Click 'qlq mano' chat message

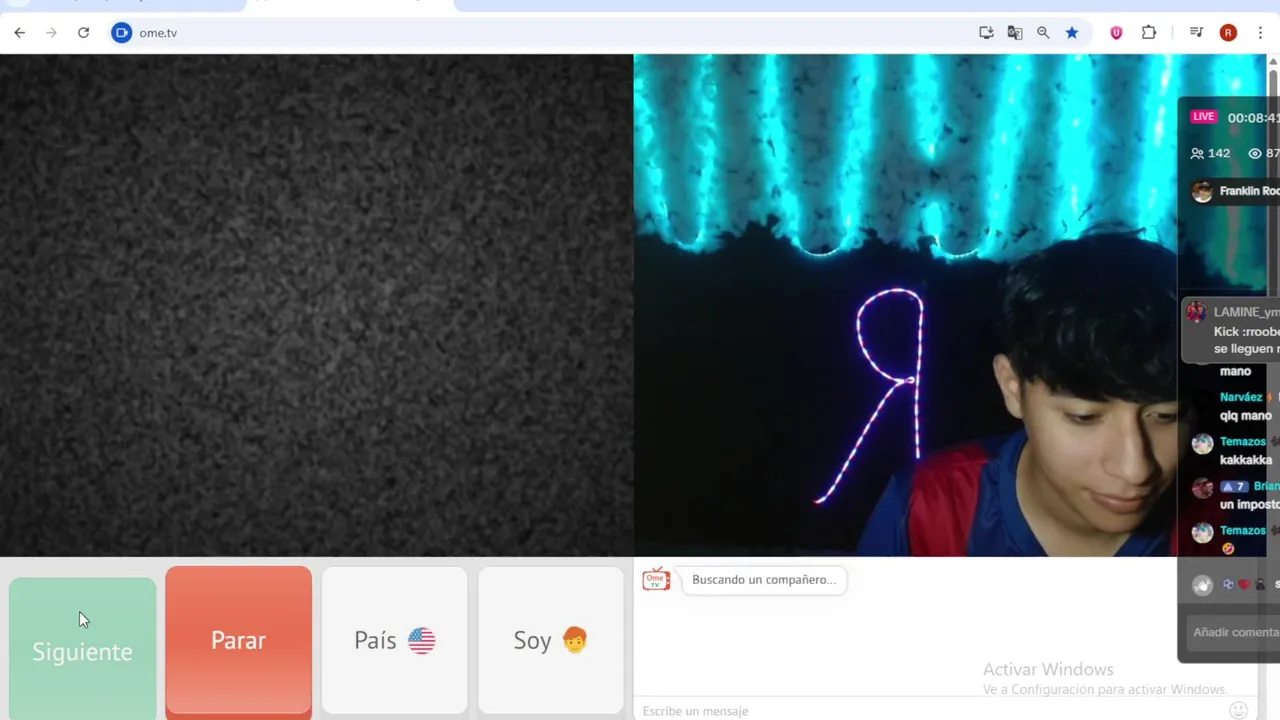click(1246, 416)
